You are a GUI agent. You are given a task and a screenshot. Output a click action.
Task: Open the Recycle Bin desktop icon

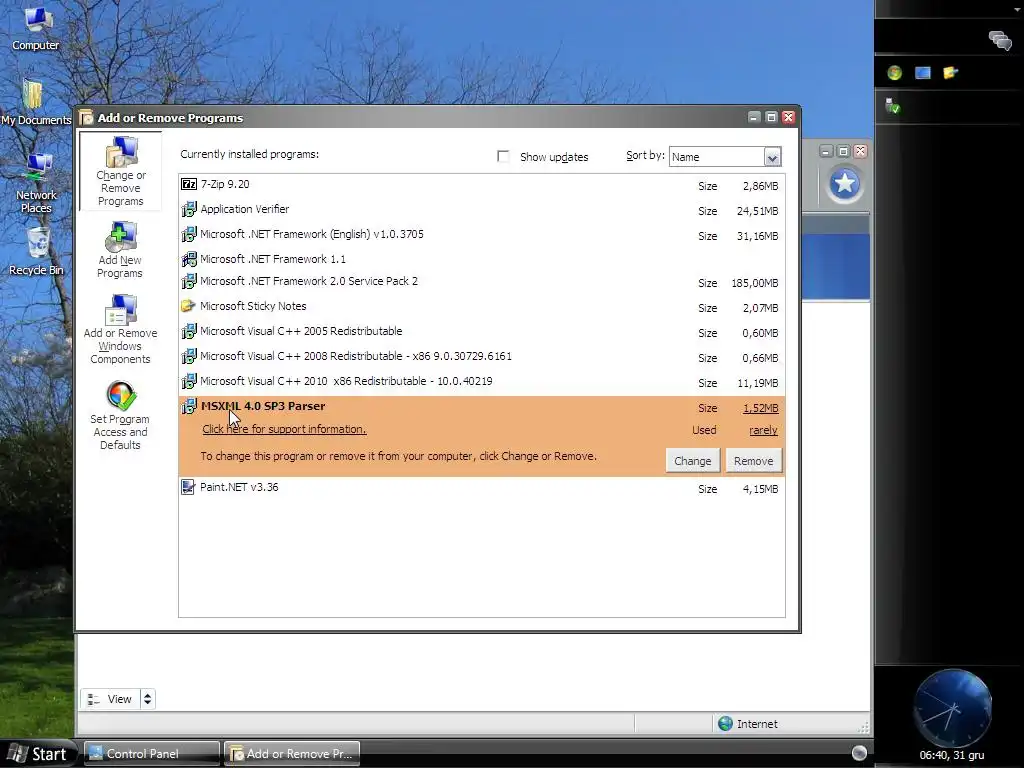[37, 251]
